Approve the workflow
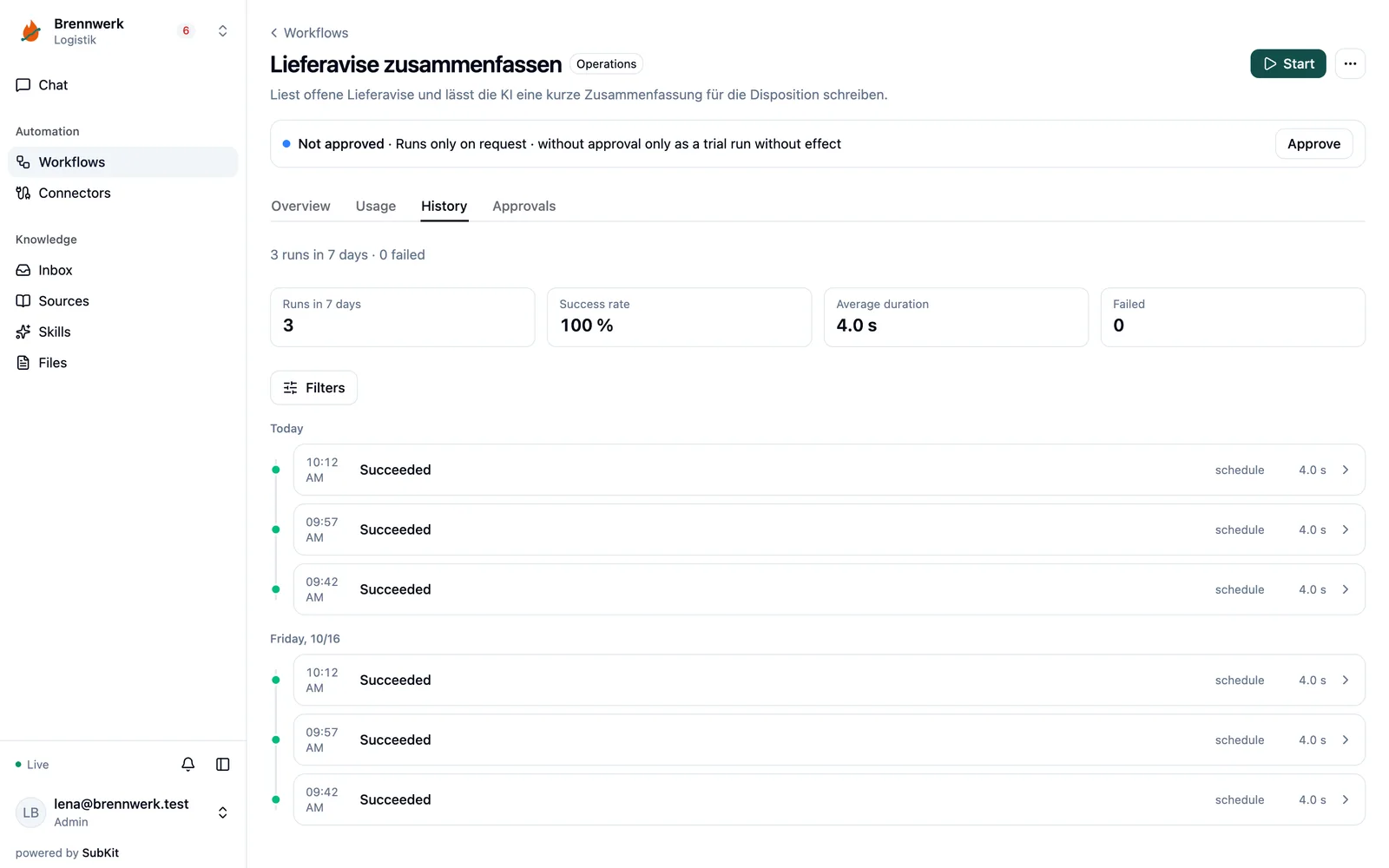Image resolution: width=1389 pixels, height=868 pixels. coord(1313,144)
